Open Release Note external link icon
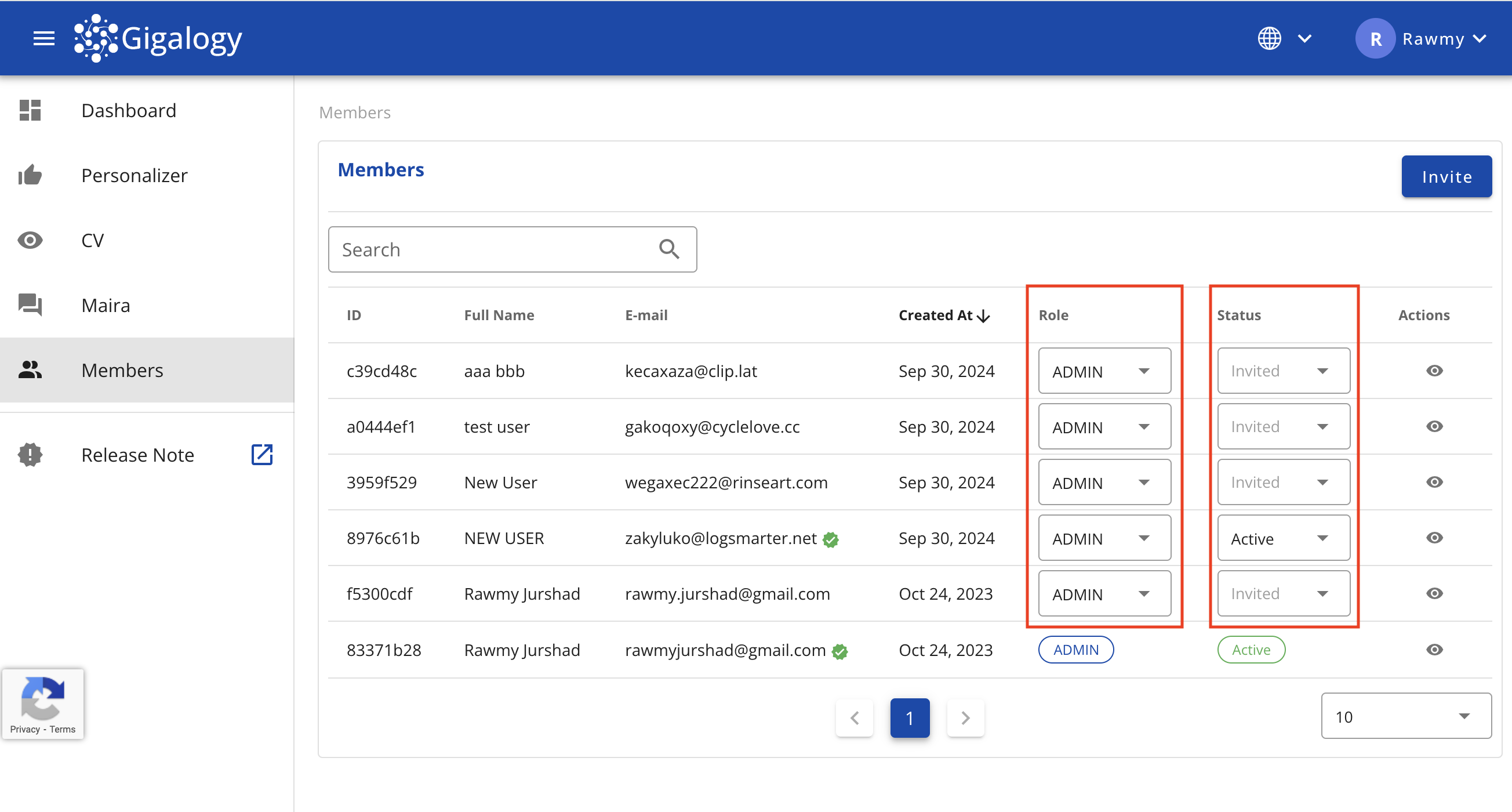The height and width of the screenshot is (812, 1512). [x=262, y=455]
